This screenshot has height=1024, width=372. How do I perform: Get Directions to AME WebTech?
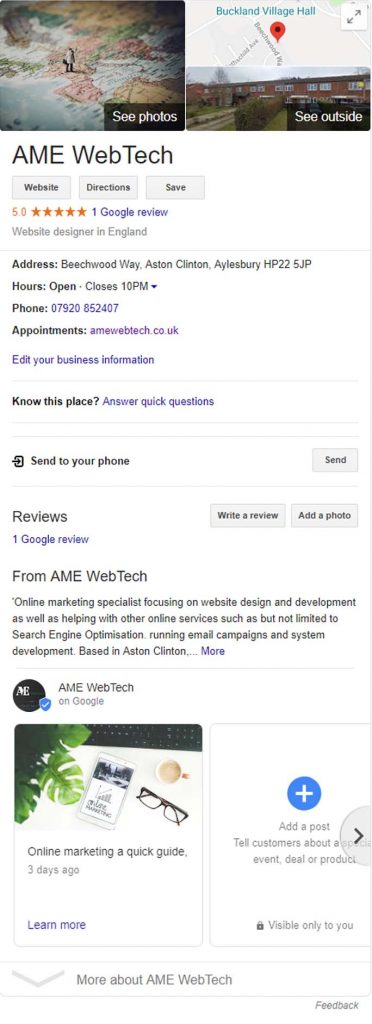tap(108, 187)
